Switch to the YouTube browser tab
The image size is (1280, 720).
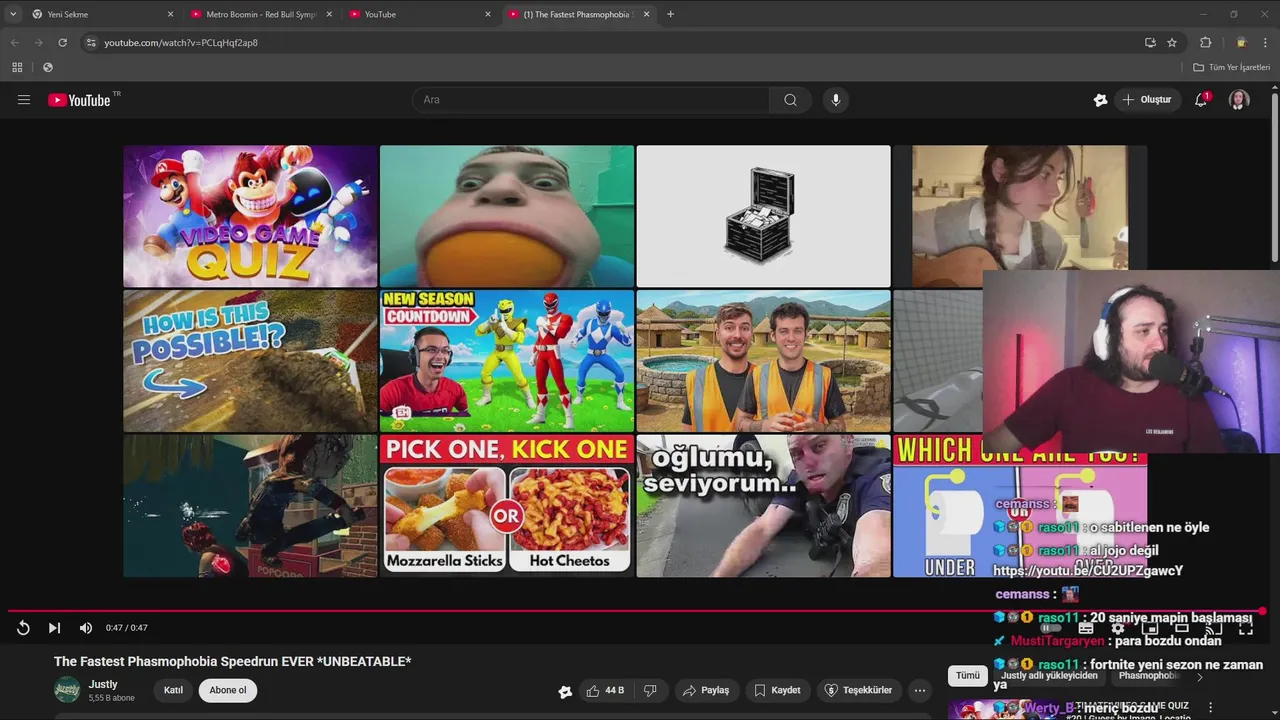(x=420, y=14)
